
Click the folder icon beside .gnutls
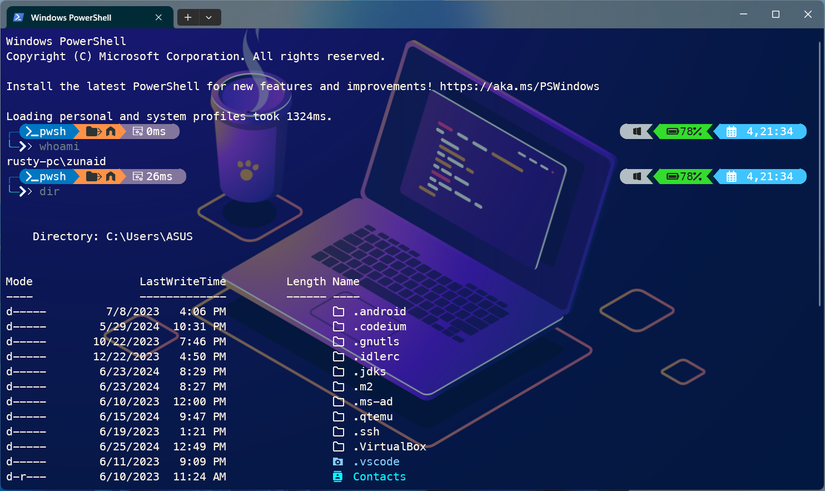(x=338, y=342)
